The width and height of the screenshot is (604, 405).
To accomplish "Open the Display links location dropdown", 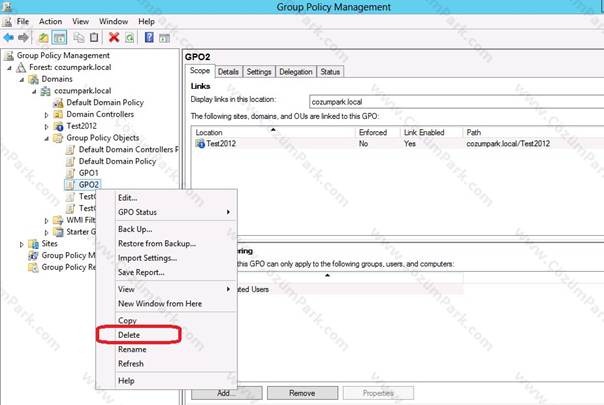I will coord(456,102).
